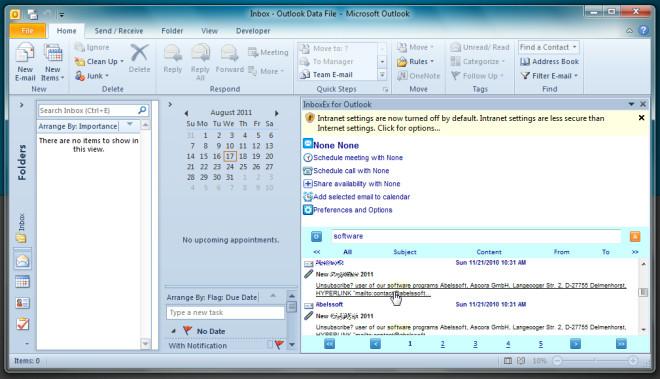Click the Reply icon
Screen dimensions: 660x379
(x=173, y=53)
